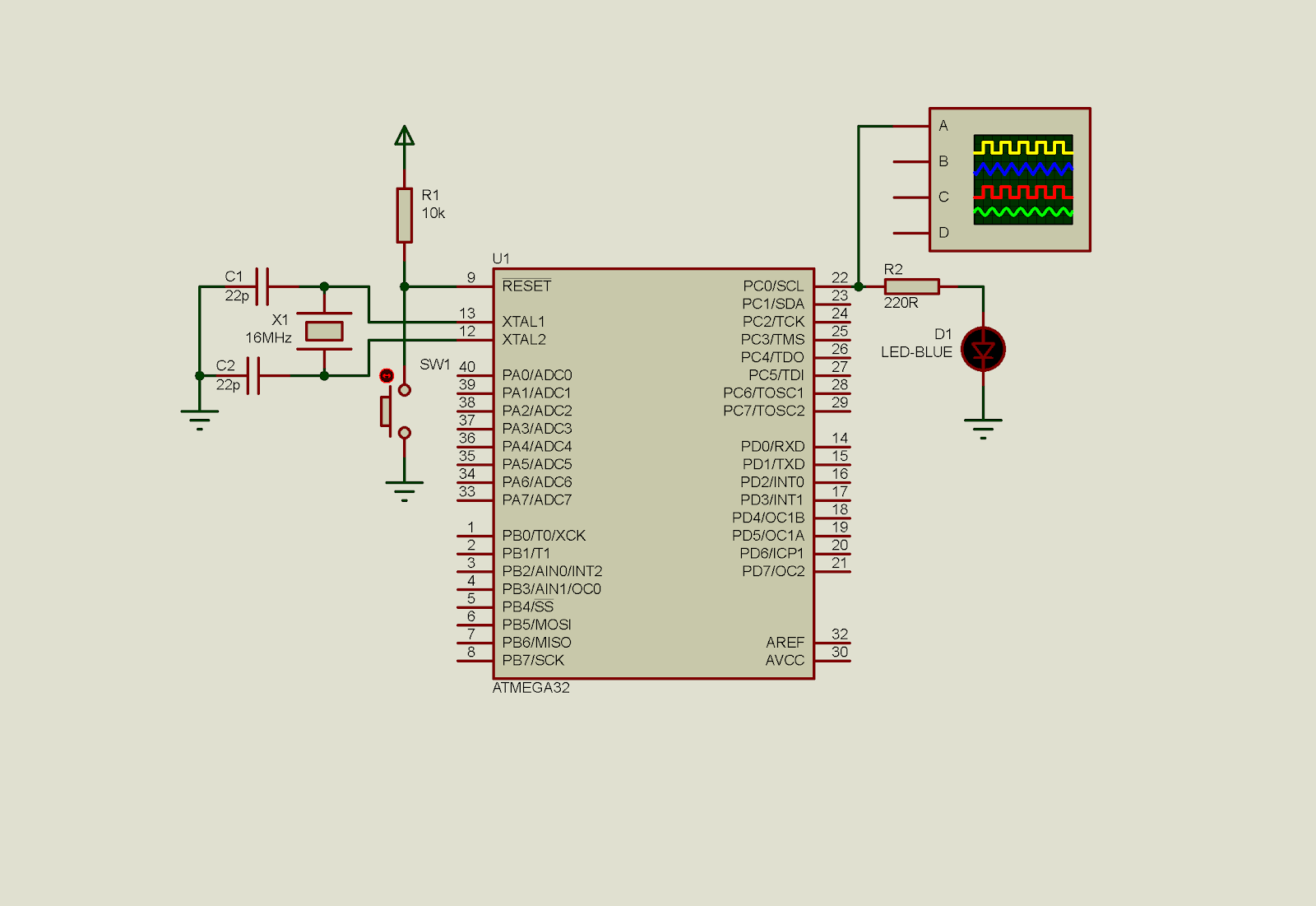
Task: Click pin number 9 beside RESET
Action: coord(471,277)
